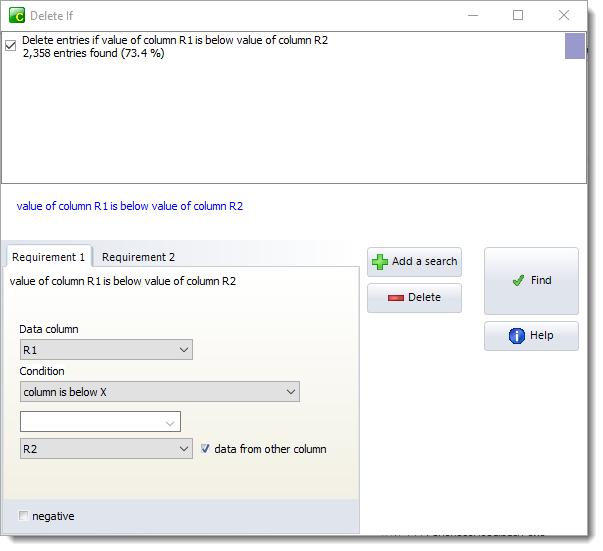This screenshot has height=551, width=603.
Task: Click the Delete button
Action: 414,298
